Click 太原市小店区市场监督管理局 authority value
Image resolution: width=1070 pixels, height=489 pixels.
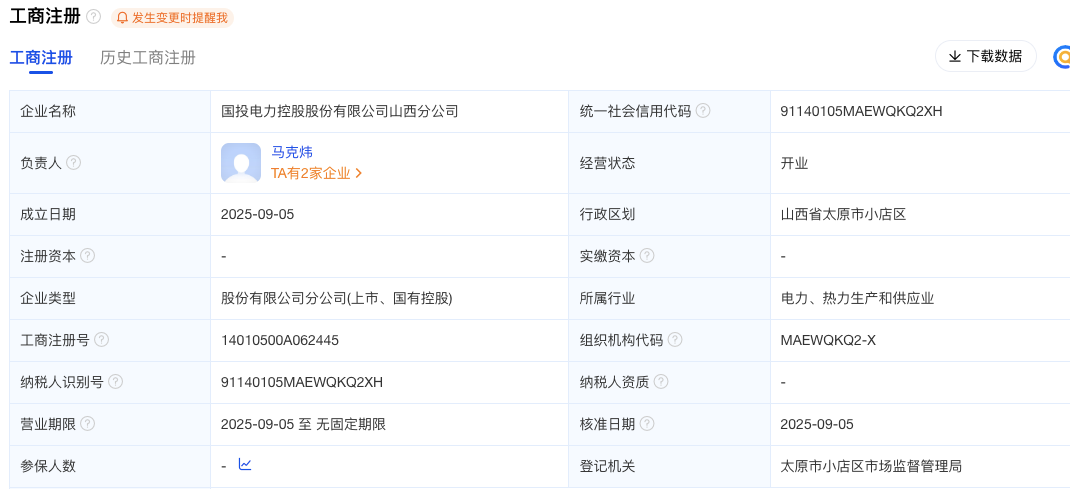[871, 466]
